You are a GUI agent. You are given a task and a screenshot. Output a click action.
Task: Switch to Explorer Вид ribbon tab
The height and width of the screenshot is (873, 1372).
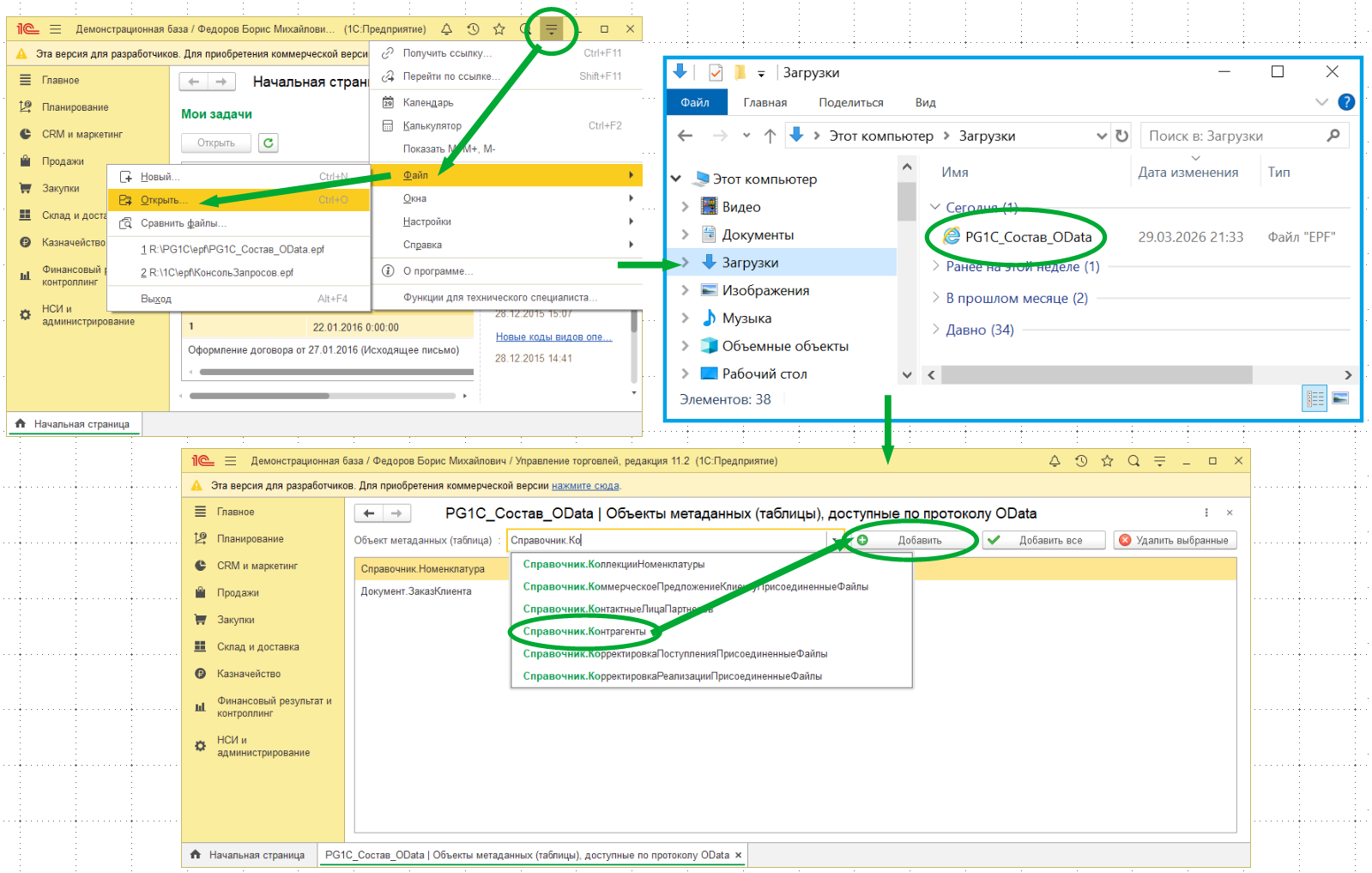pos(925,102)
